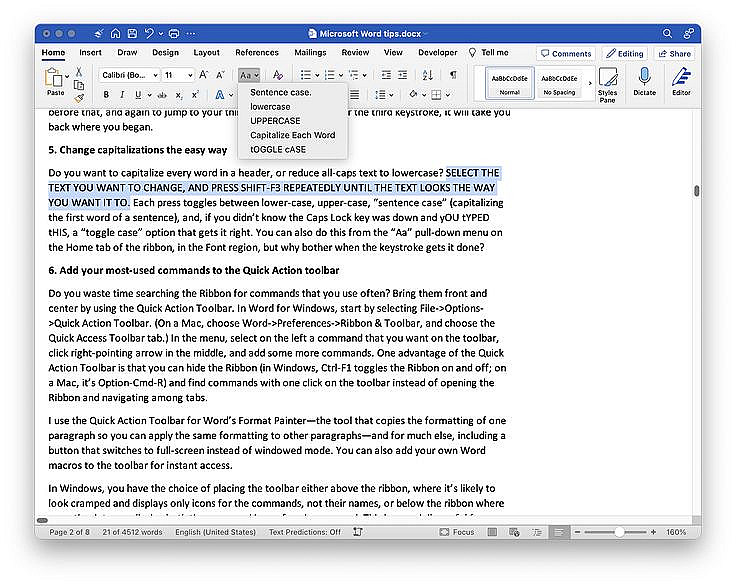Activate the Format Painter brush
Viewport: 736px width, 585px height.
tap(79, 98)
